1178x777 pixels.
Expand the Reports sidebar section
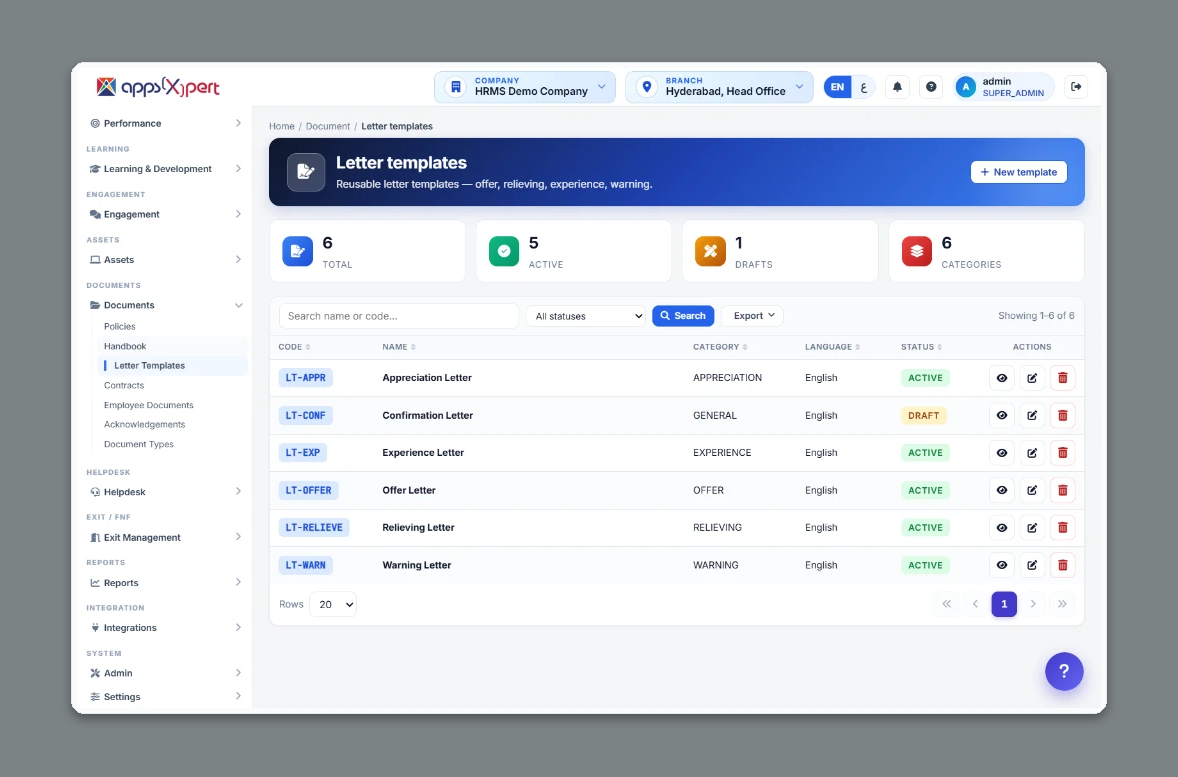point(165,583)
